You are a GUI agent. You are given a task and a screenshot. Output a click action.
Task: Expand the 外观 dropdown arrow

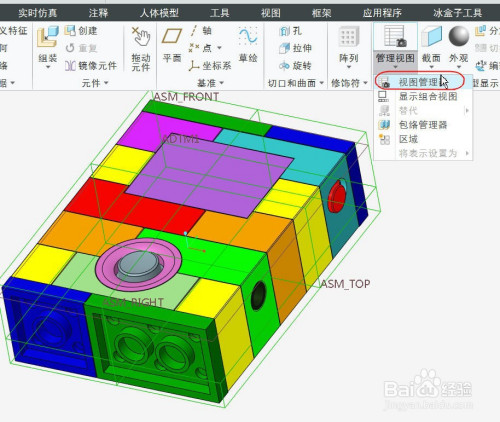(x=459, y=68)
